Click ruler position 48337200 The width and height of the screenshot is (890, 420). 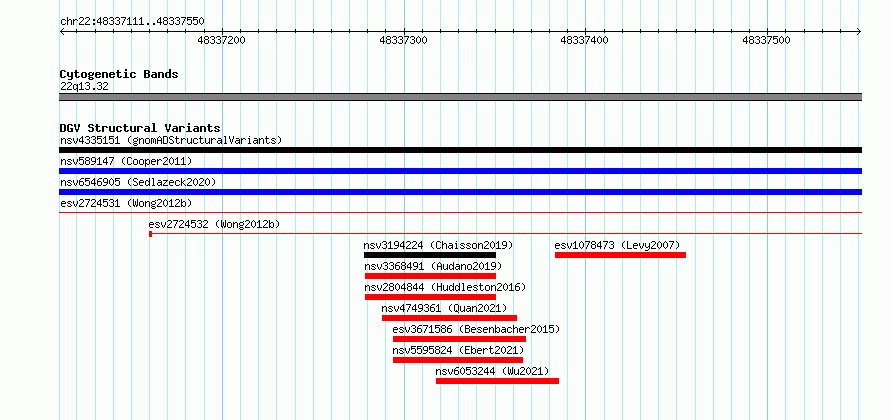(x=221, y=40)
